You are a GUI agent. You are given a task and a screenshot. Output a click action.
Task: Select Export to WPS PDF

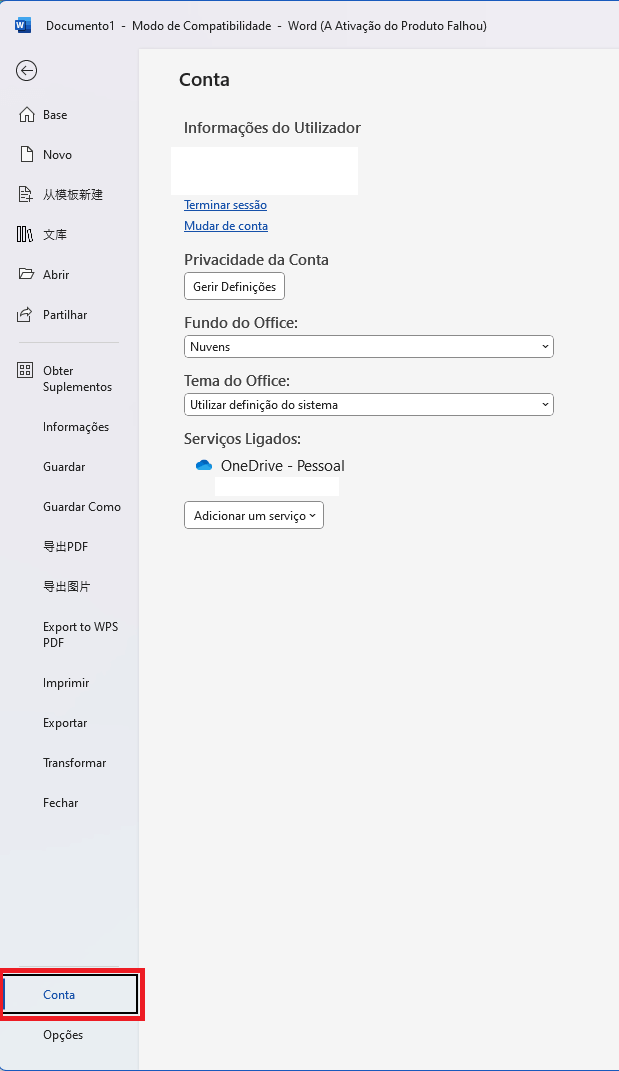click(80, 635)
